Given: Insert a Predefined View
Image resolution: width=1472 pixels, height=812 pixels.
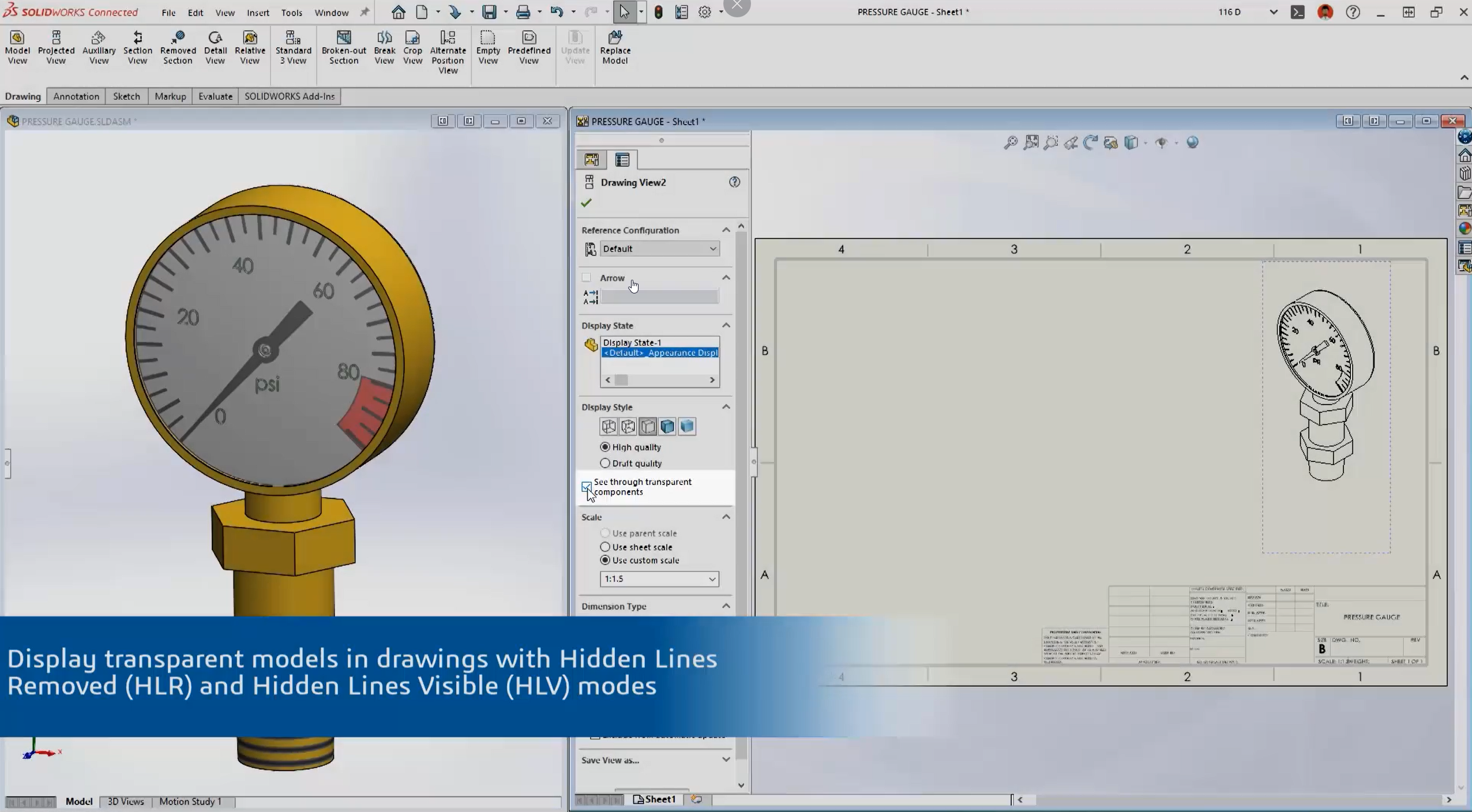Looking at the screenshot, I should 529,47.
